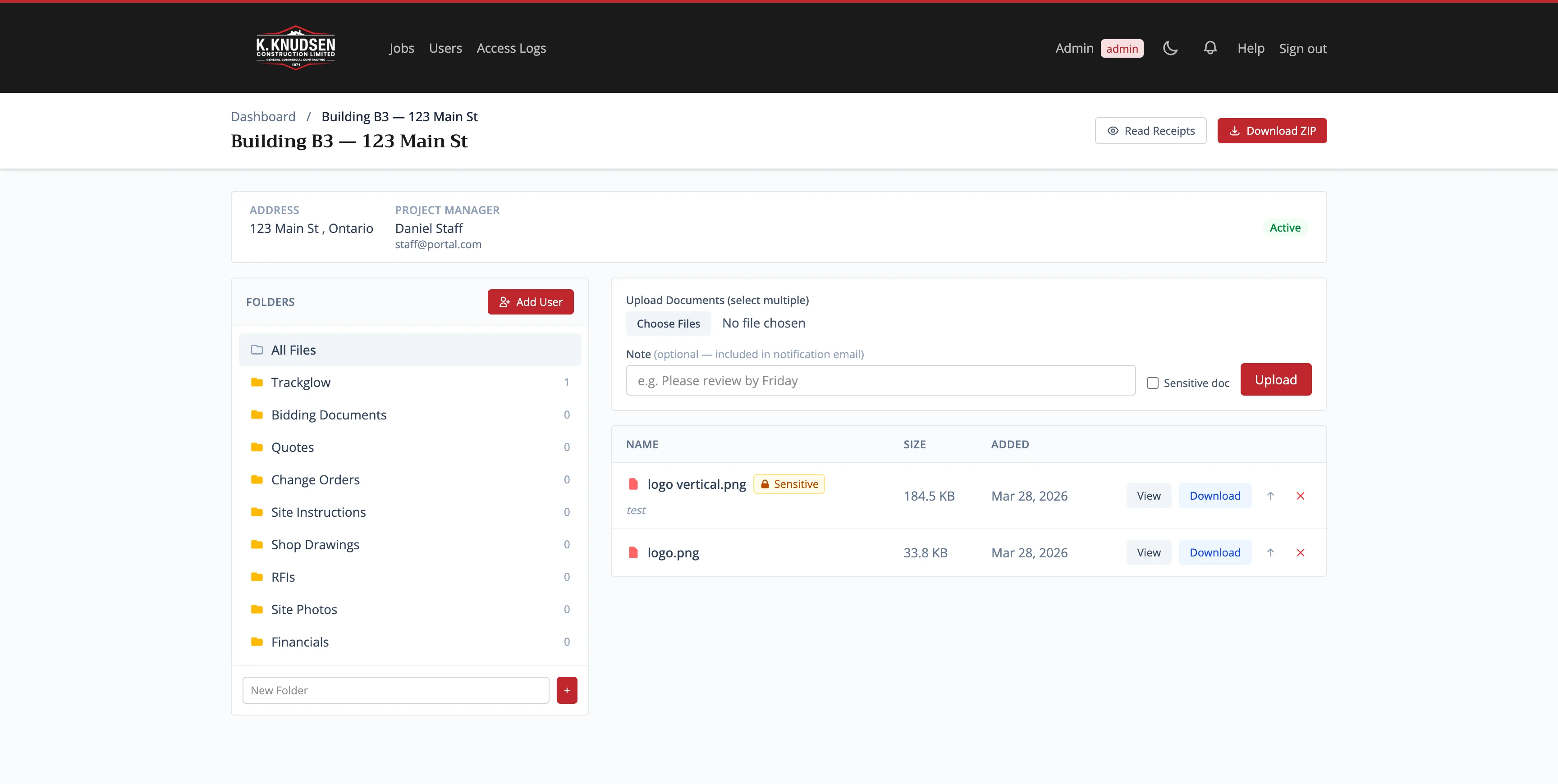1558x784 pixels.
Task: Click the K.Knudsen company logo
Action: [x=295, y=47]
